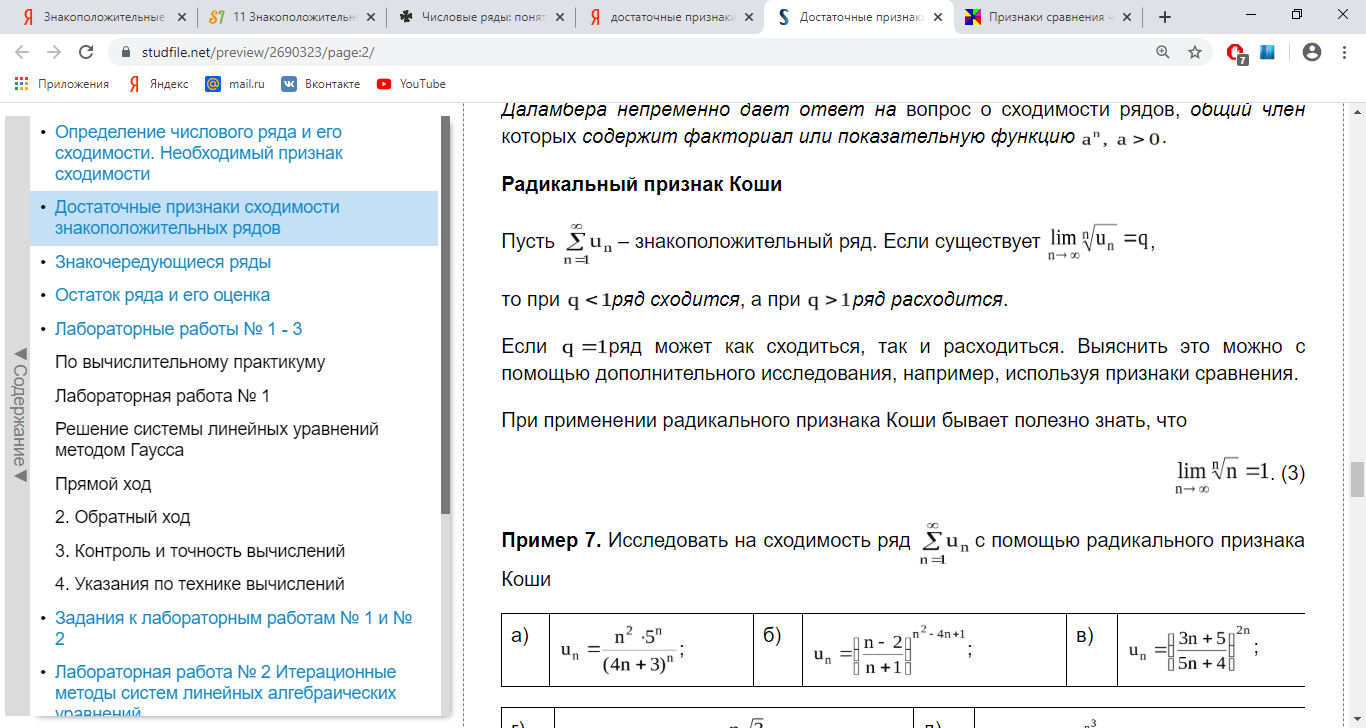The width and height of the screenshot is (1366, 728).
Task: Select Лабораторная работа № 1 entry
Action: tap(162, 396)
